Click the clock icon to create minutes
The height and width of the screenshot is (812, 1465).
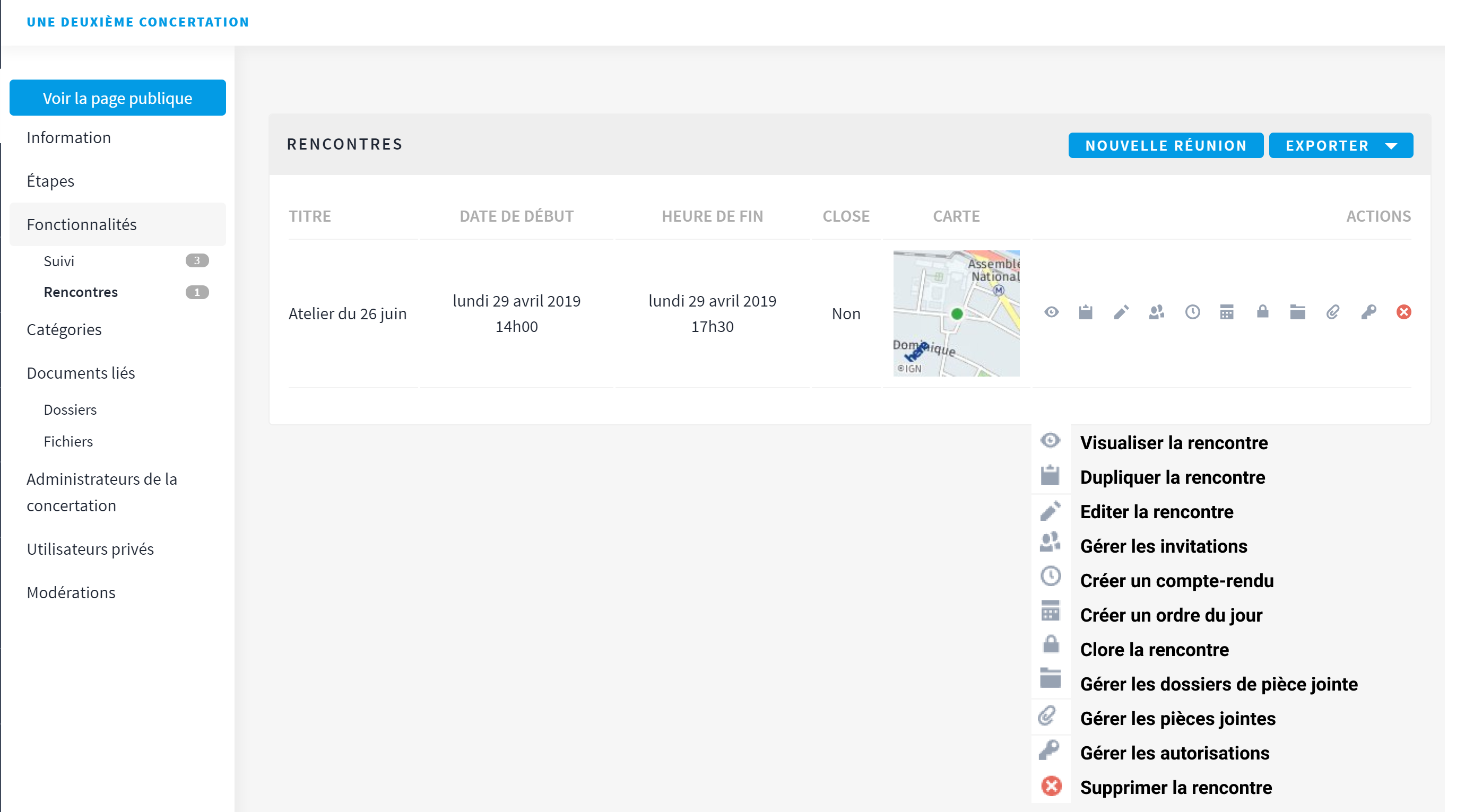(1192, 312)
